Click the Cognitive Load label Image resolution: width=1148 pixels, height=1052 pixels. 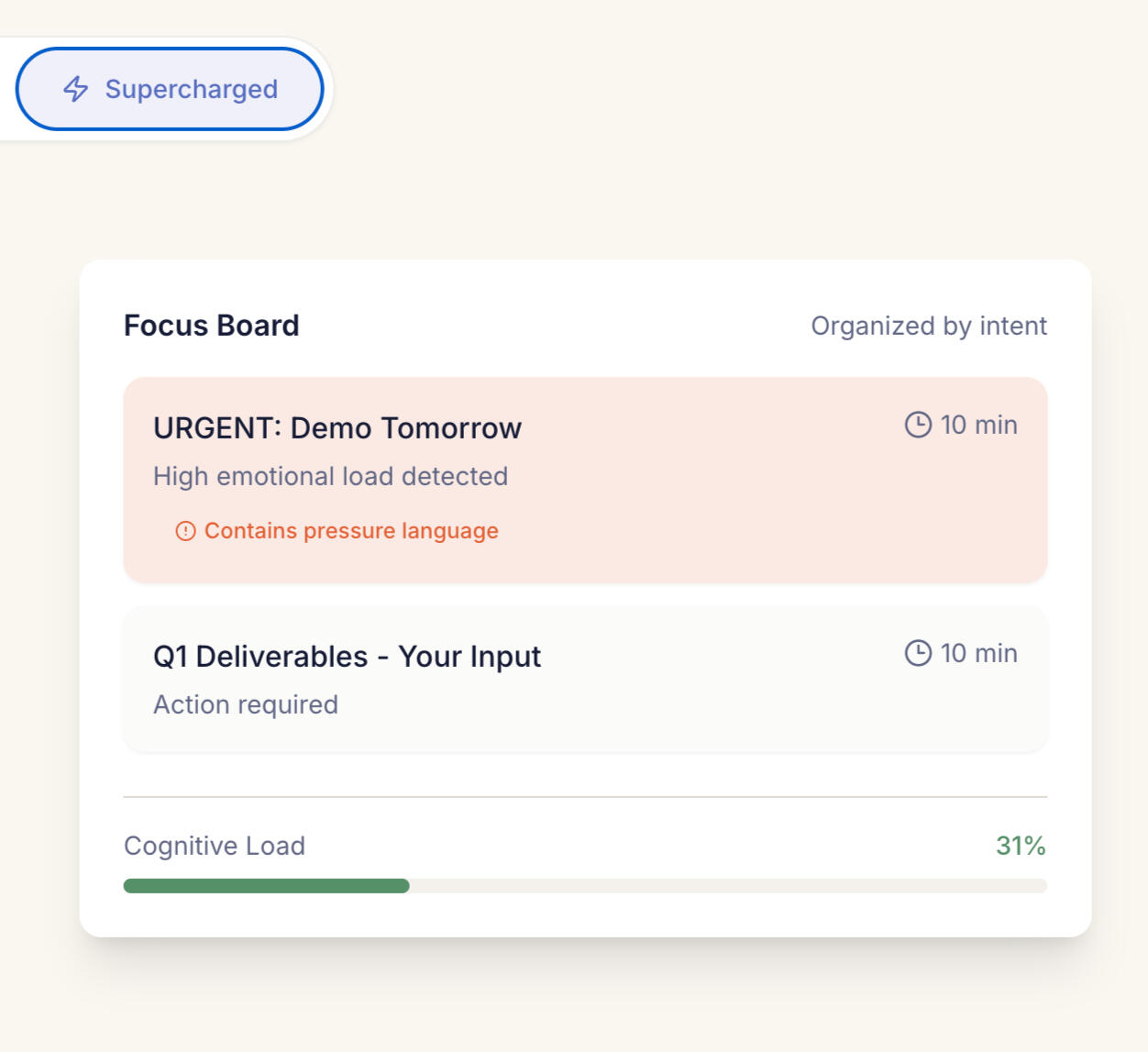coord(215,846)
